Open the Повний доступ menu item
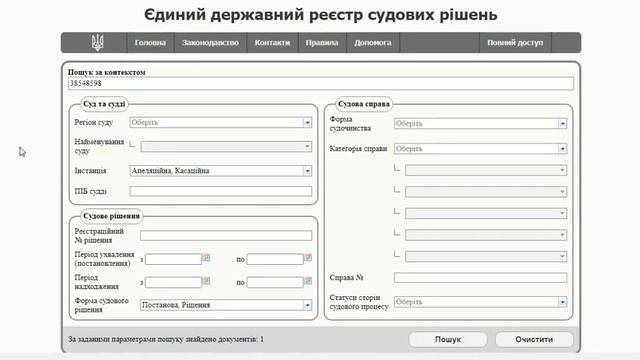Screen dimensions: 640x360 point(515,42)
